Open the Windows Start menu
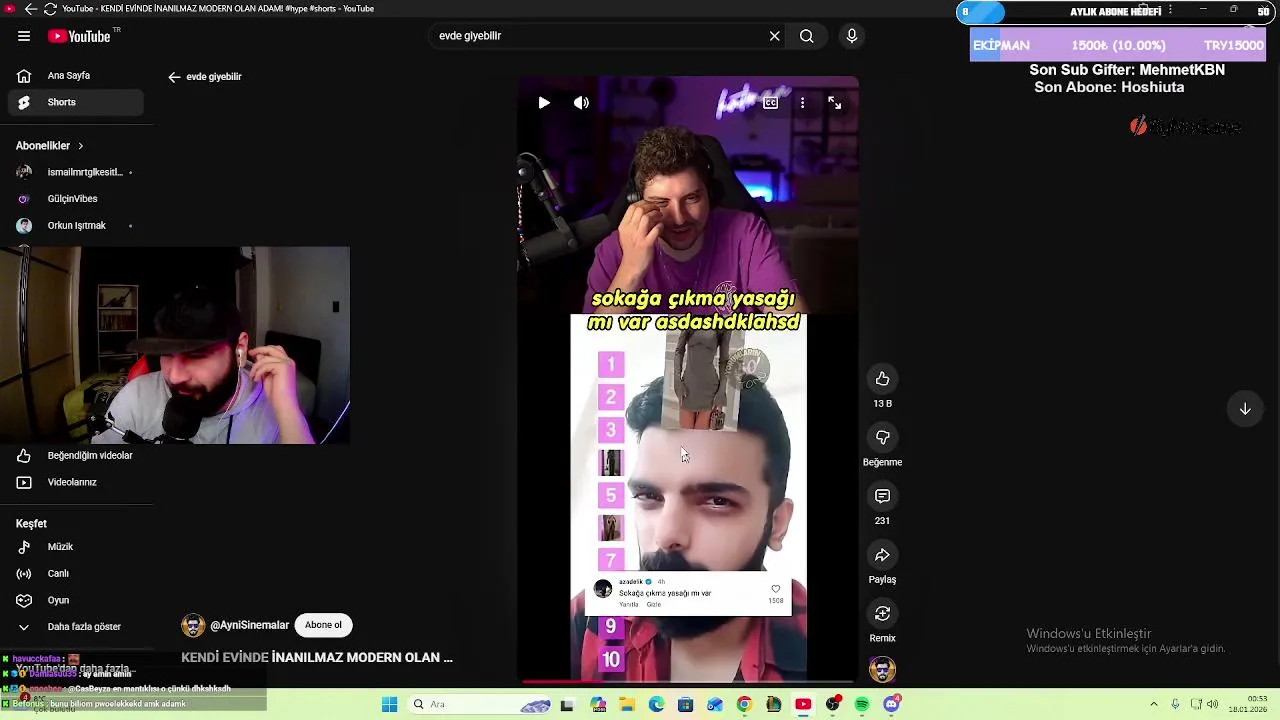 (x=389, y=705)
